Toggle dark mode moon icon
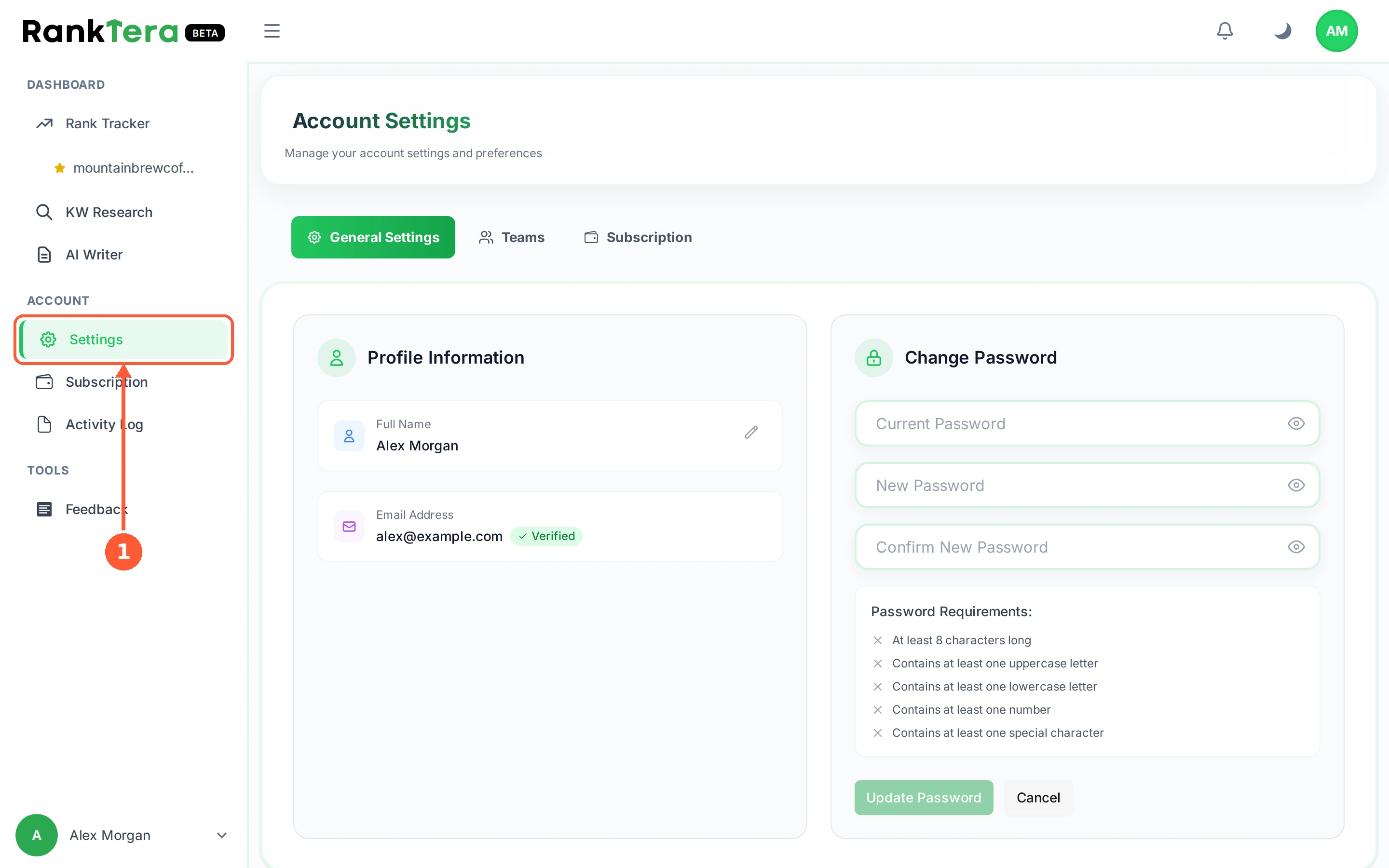1389x868 pixels. (1282, 31)
